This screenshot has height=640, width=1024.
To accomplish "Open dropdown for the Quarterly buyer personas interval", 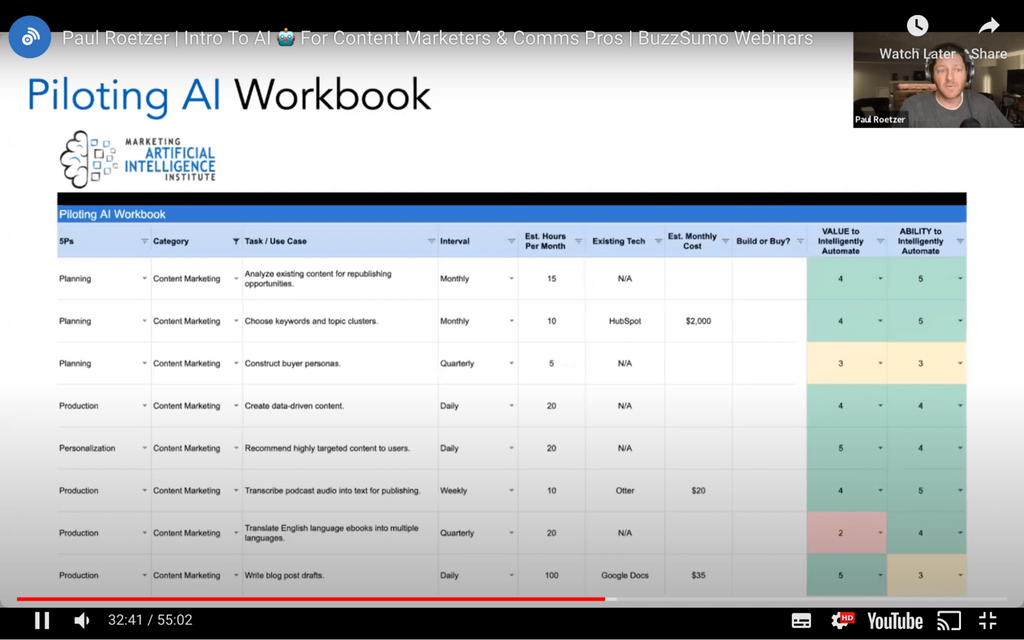I will (511, 364).
